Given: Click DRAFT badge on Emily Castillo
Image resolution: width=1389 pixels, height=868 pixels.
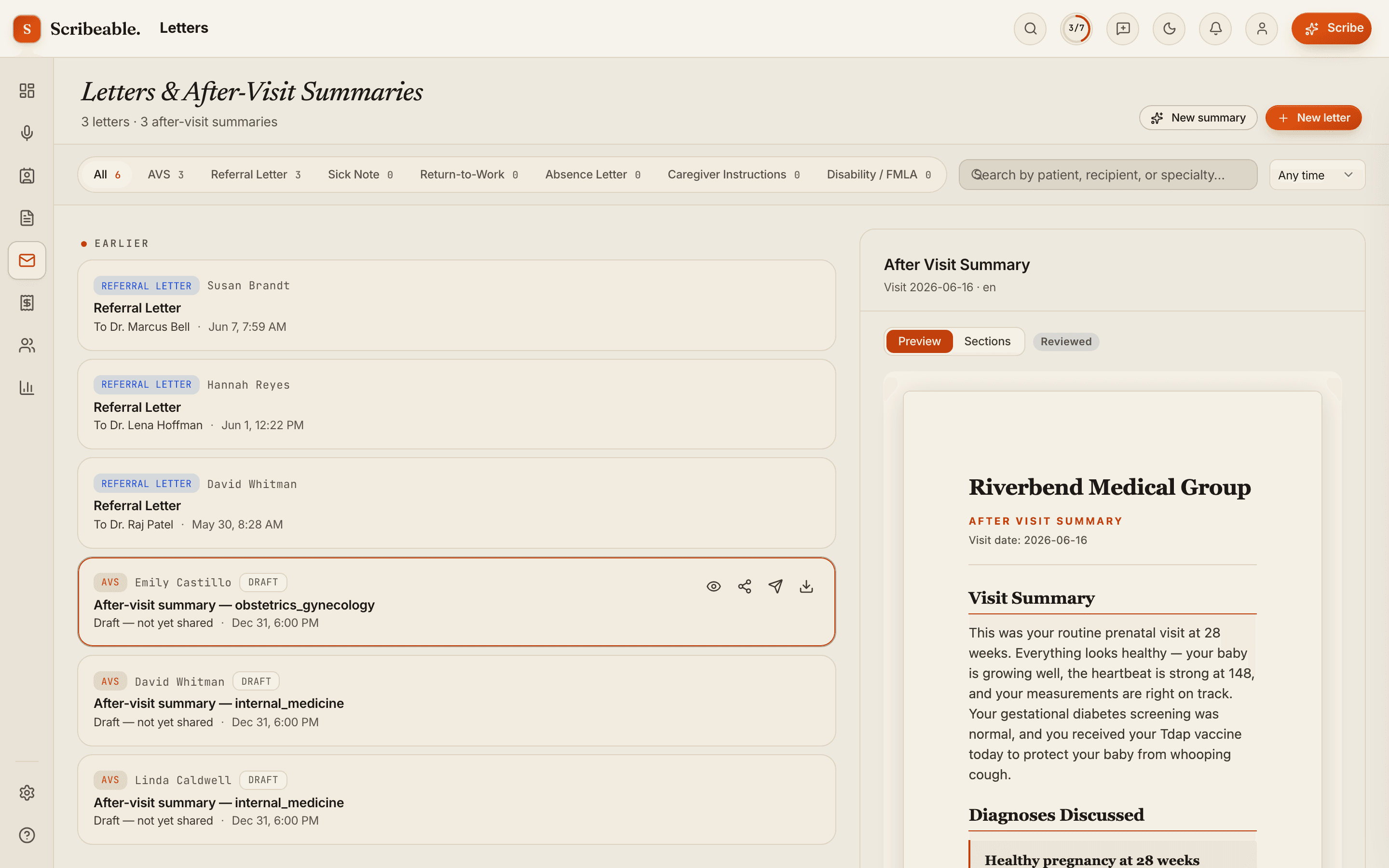Looking at the screenshot, I should (263, 582).
